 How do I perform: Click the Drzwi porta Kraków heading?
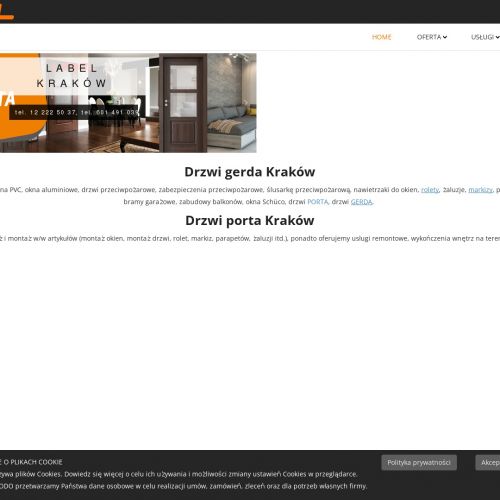pyautogui.click(x=250, y=221)
